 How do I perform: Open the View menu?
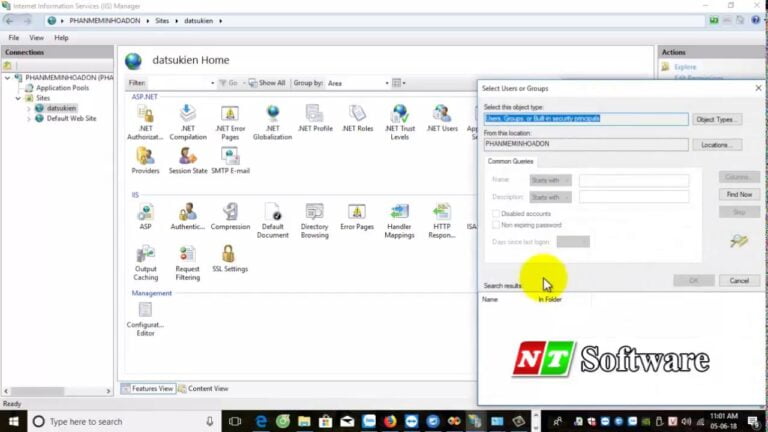(x=36, y=37)
